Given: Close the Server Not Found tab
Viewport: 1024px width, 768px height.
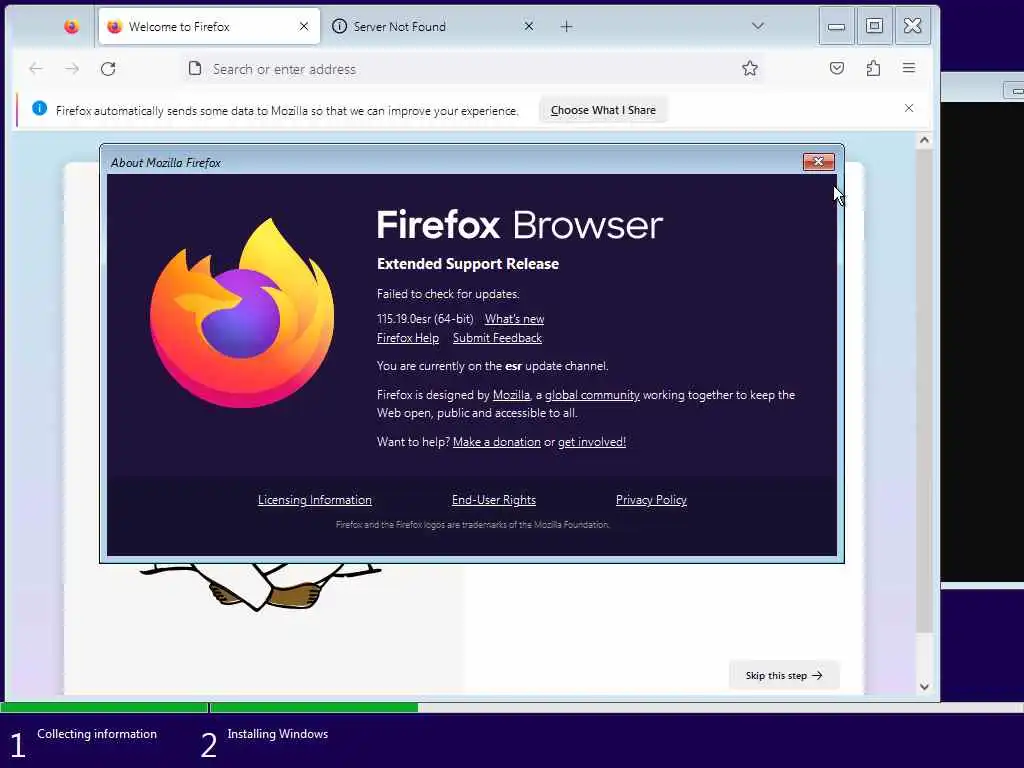Looking at the screenshot, I should point(529,26).
